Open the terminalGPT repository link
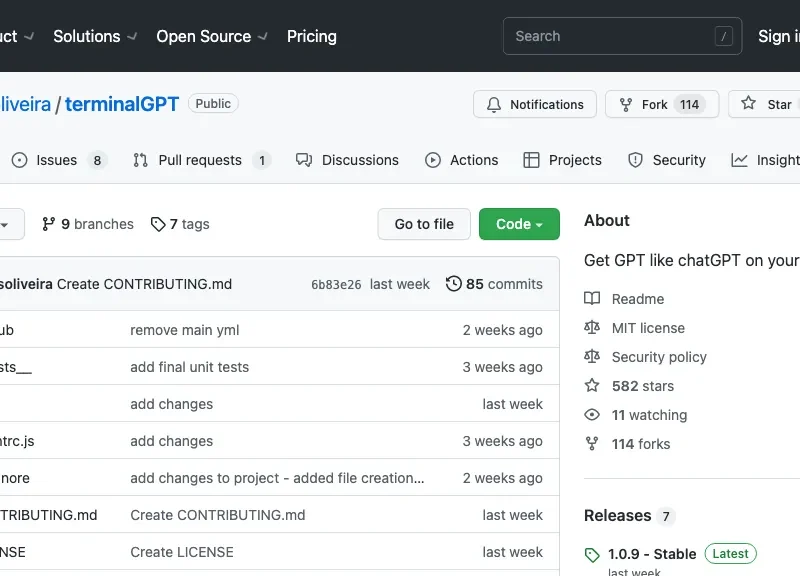The image size is (800, 576). [x=122, y=104]
